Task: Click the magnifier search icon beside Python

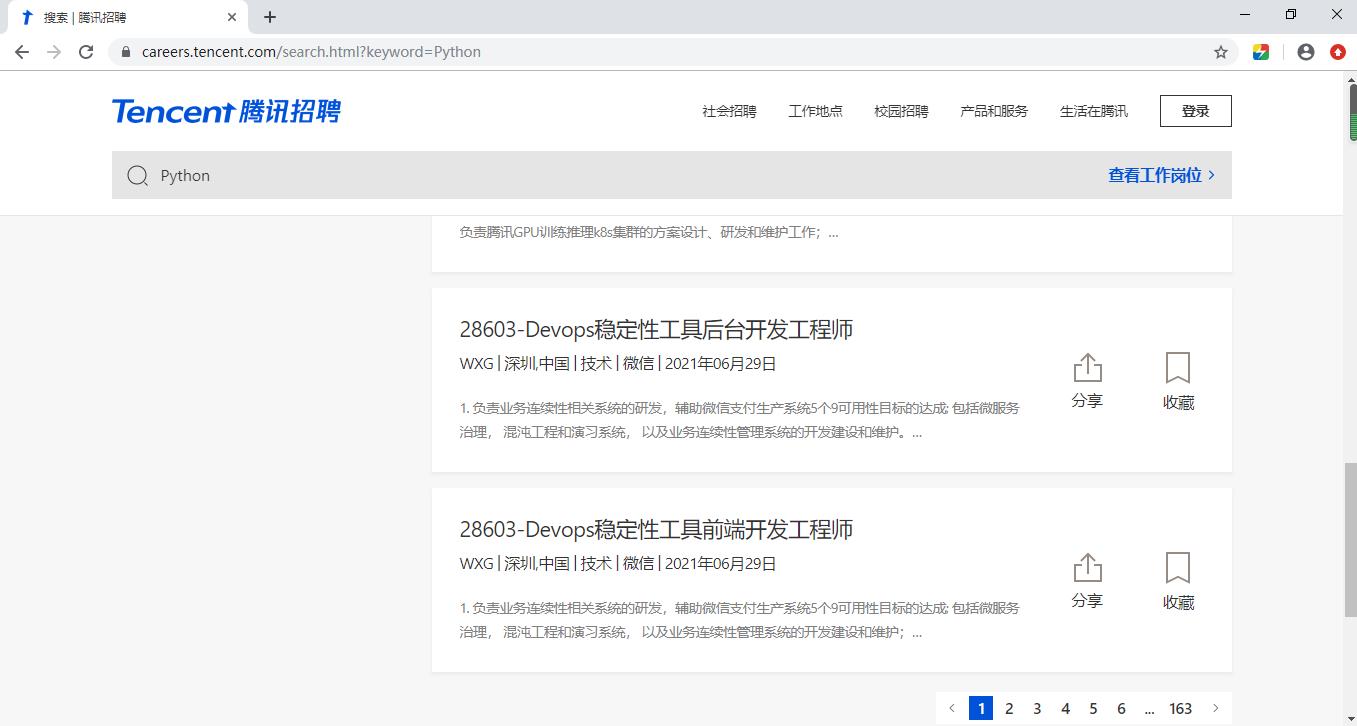Action: 138,176
